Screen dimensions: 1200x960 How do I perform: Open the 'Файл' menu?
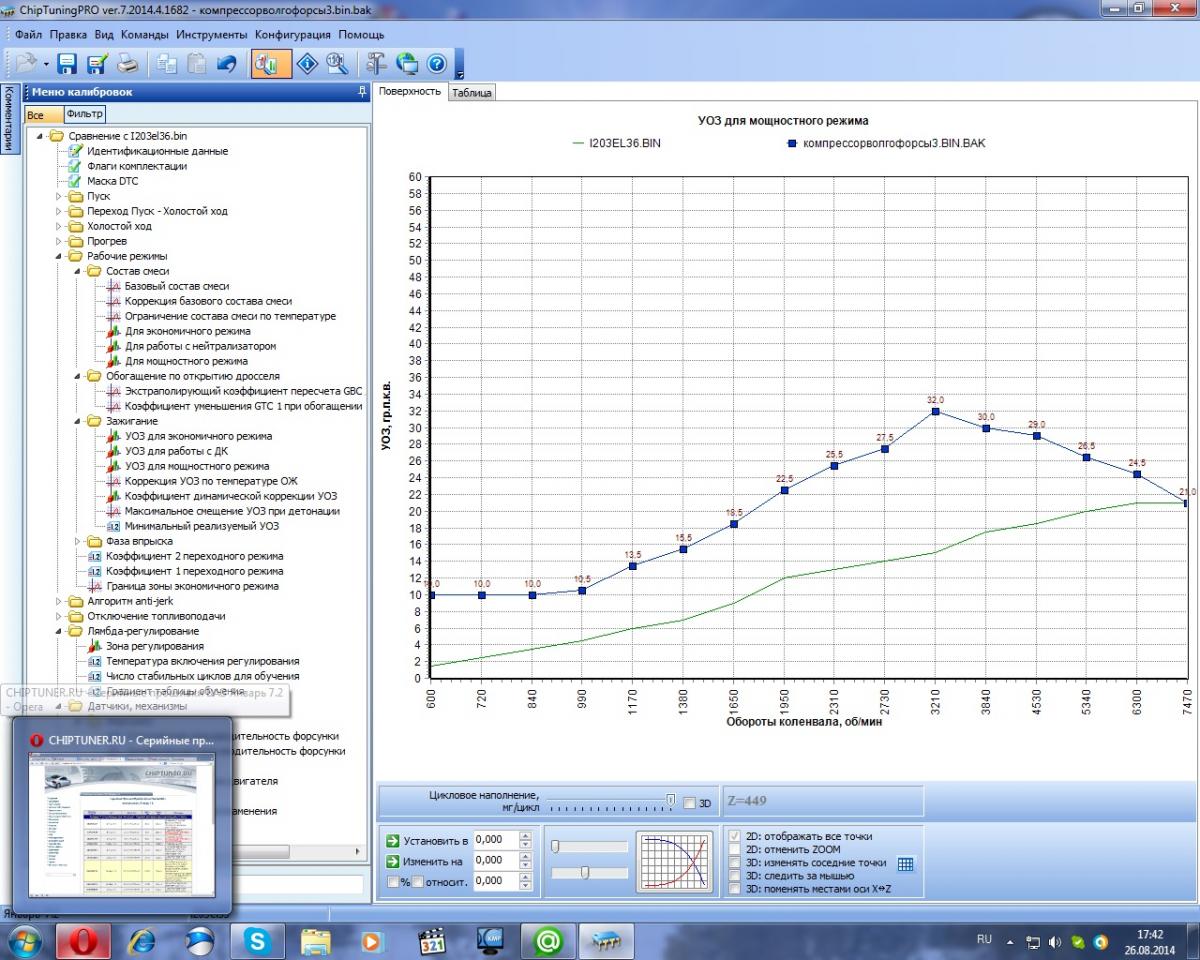28,34
